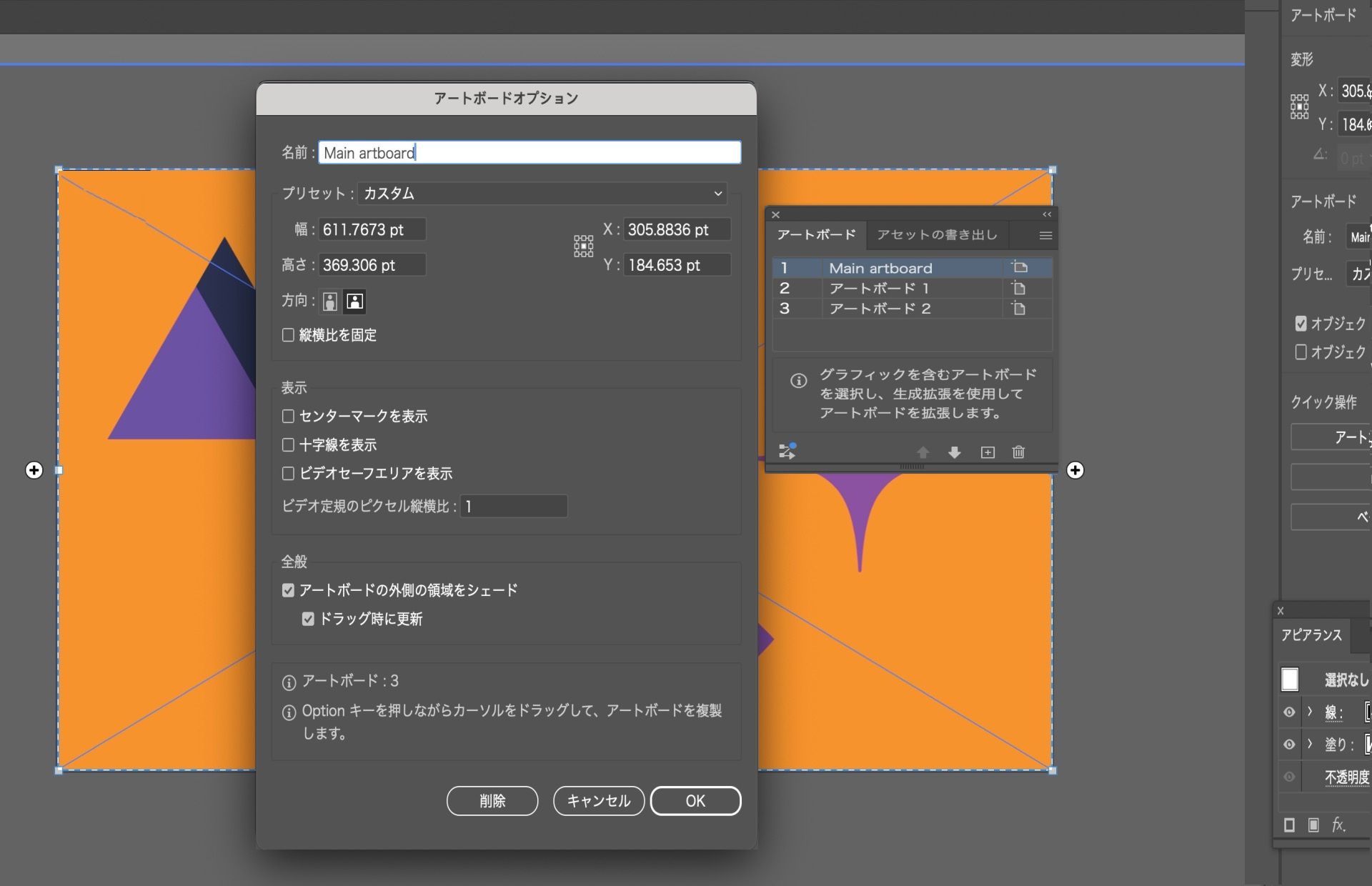Open the artboard panel hamburger menu
Viewport: 1372px width, 886px height.
tap(1045, 235)
